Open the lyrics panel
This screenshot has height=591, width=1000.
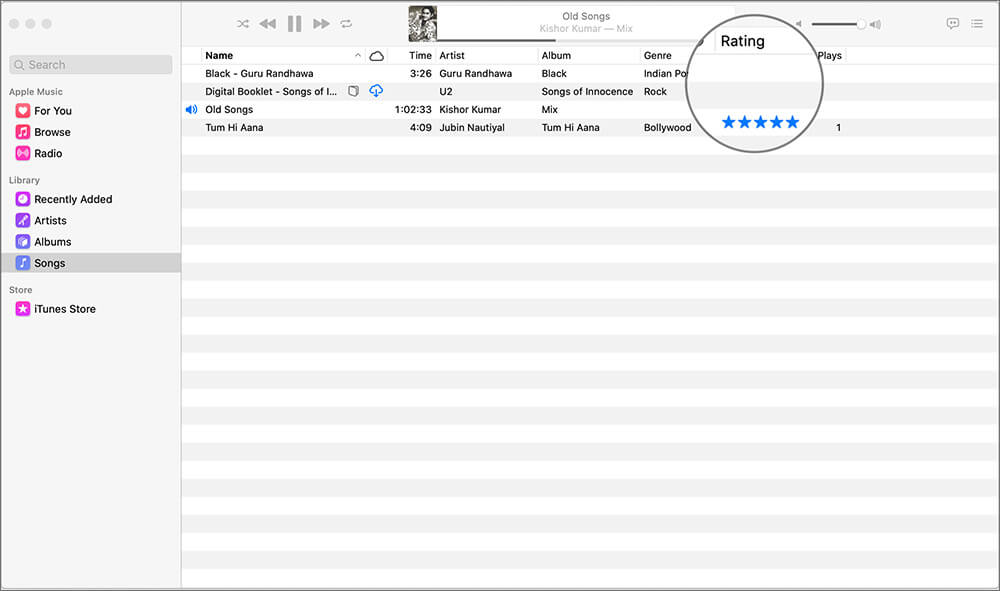(x=953, y=24)
